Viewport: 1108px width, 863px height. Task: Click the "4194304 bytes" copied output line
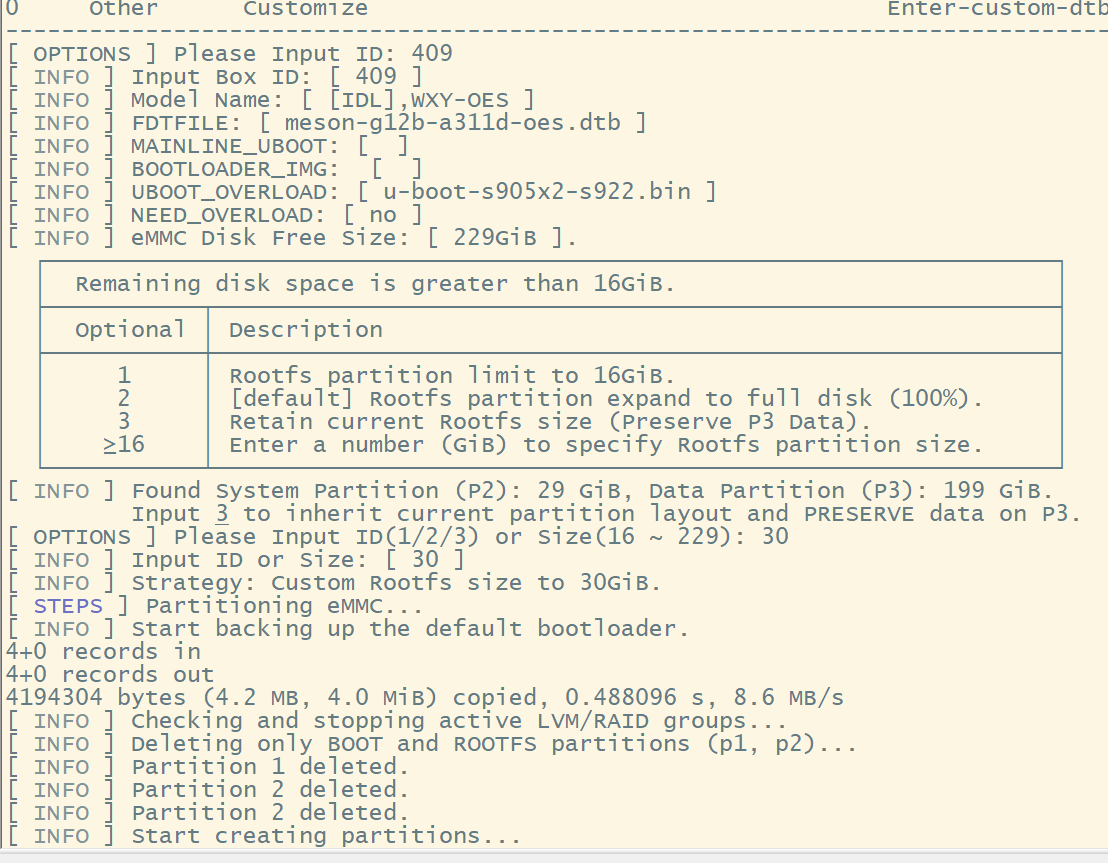point(425,698)
